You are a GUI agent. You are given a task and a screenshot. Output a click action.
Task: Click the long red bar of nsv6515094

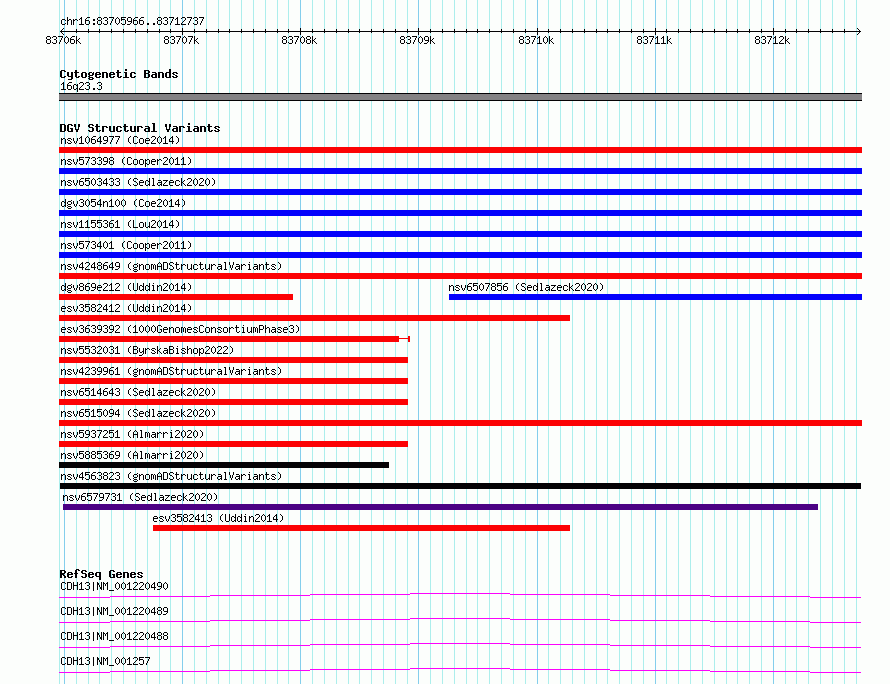[x=460, y=423]
